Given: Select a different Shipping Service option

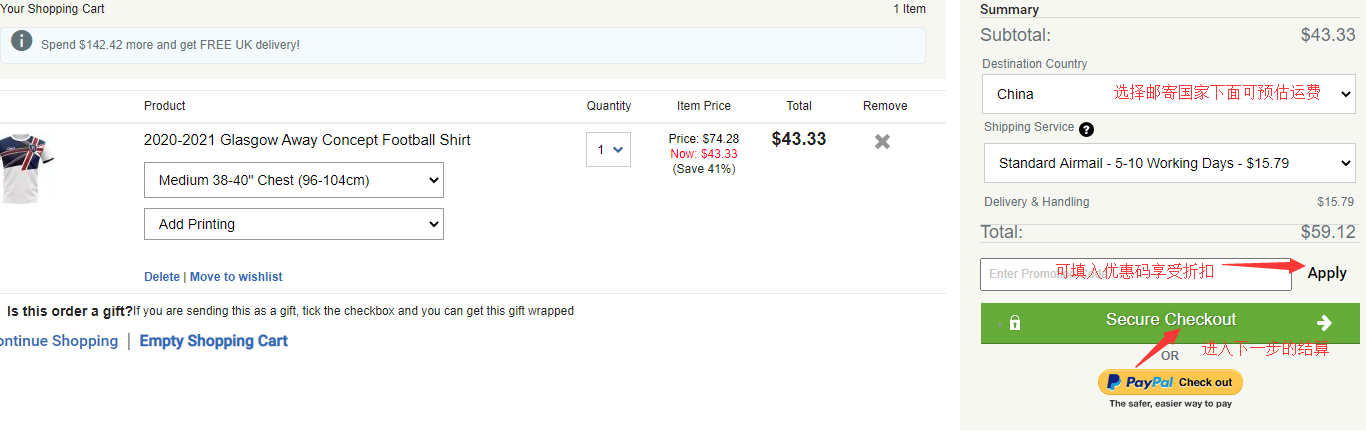Looking at the screenshot, I should [1169, 163].
